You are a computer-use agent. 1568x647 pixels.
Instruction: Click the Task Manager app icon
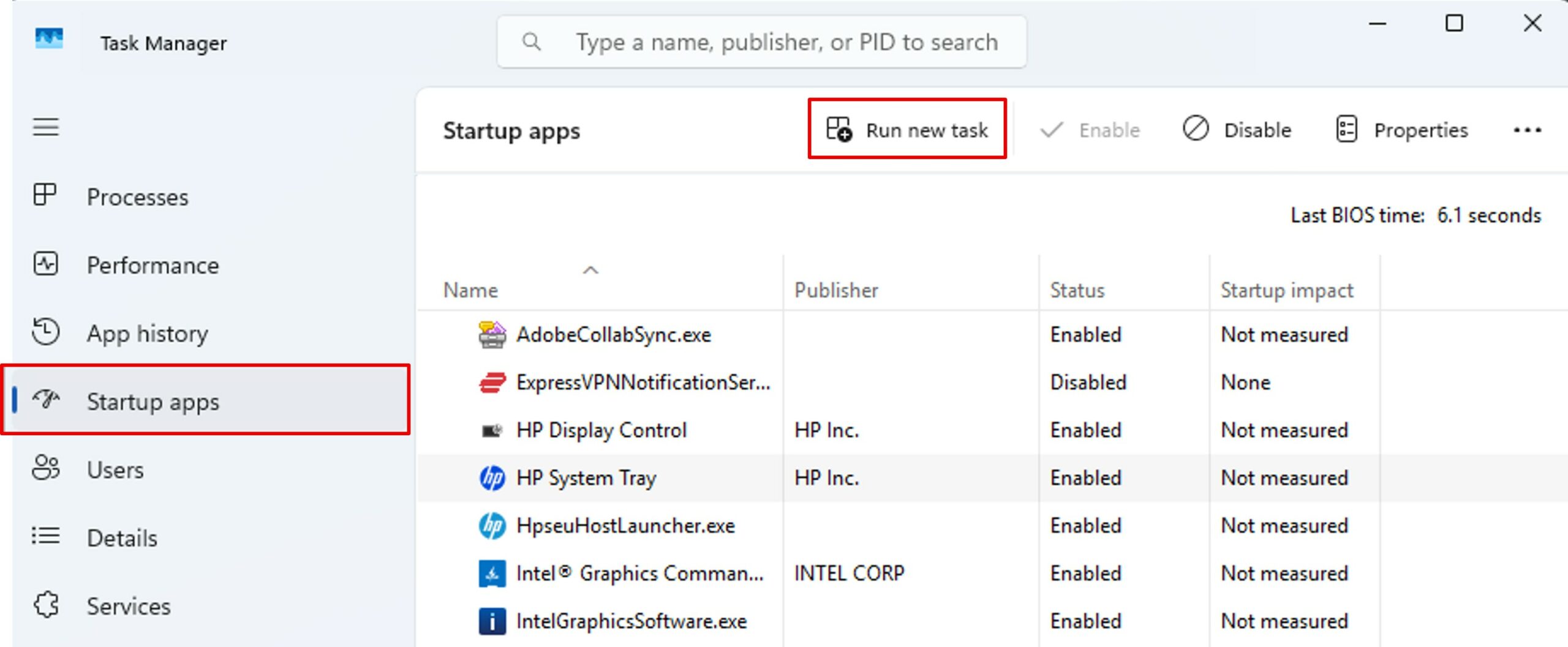[x=49, y=39]
